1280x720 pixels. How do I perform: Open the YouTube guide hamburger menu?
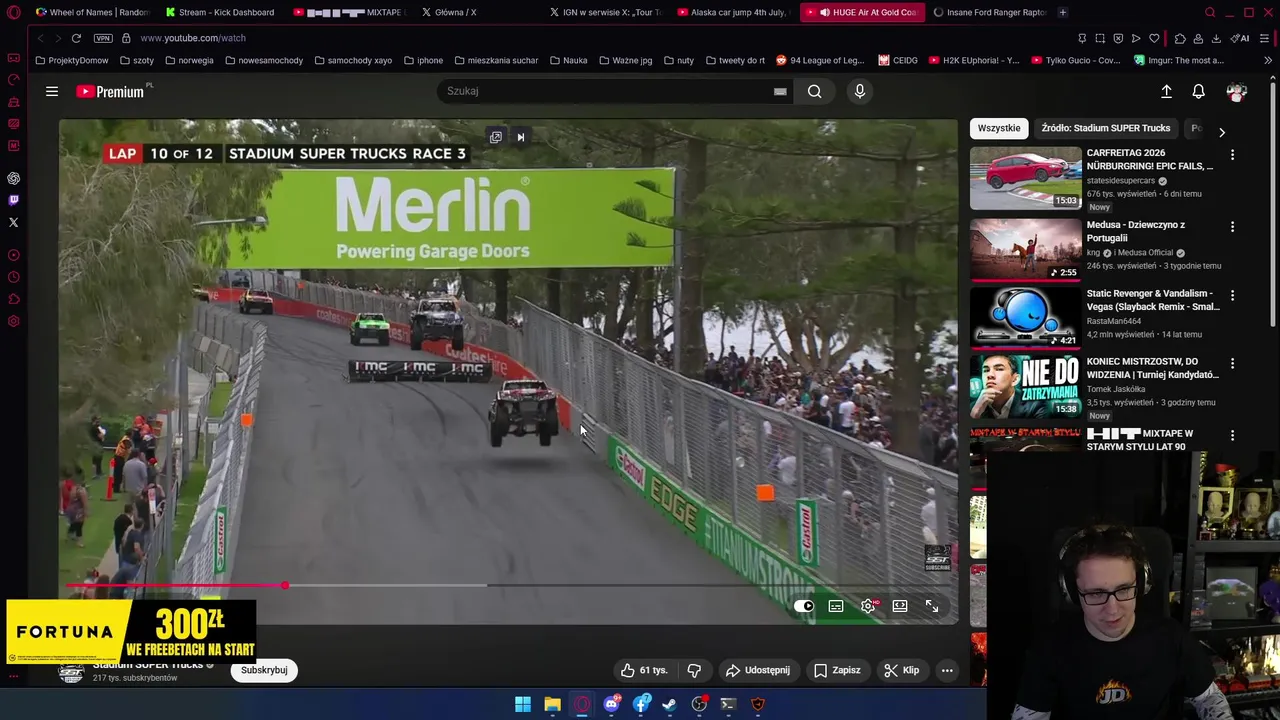click(52, 91)
